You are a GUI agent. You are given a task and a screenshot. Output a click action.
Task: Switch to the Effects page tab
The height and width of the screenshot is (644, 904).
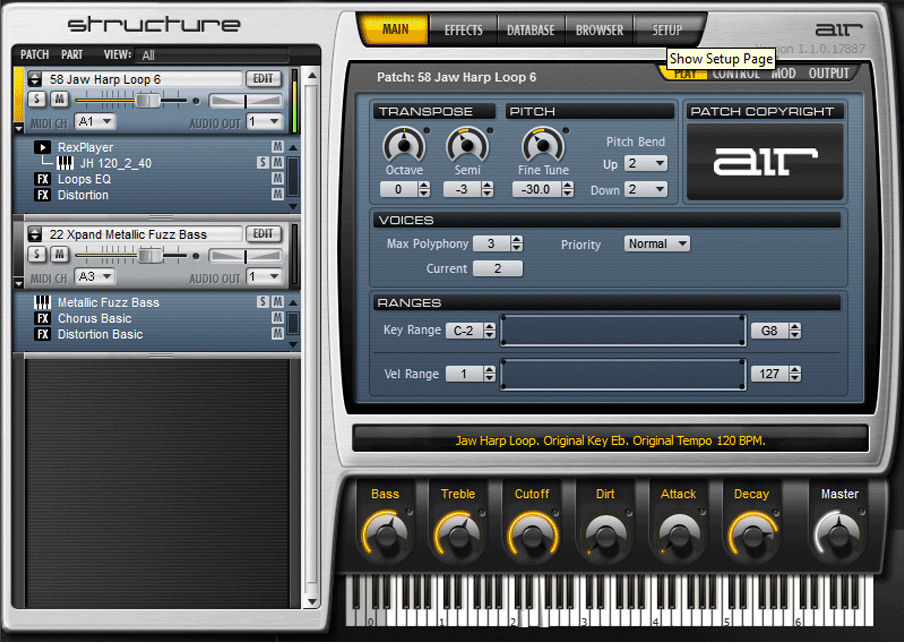click(x=463, y=30)
